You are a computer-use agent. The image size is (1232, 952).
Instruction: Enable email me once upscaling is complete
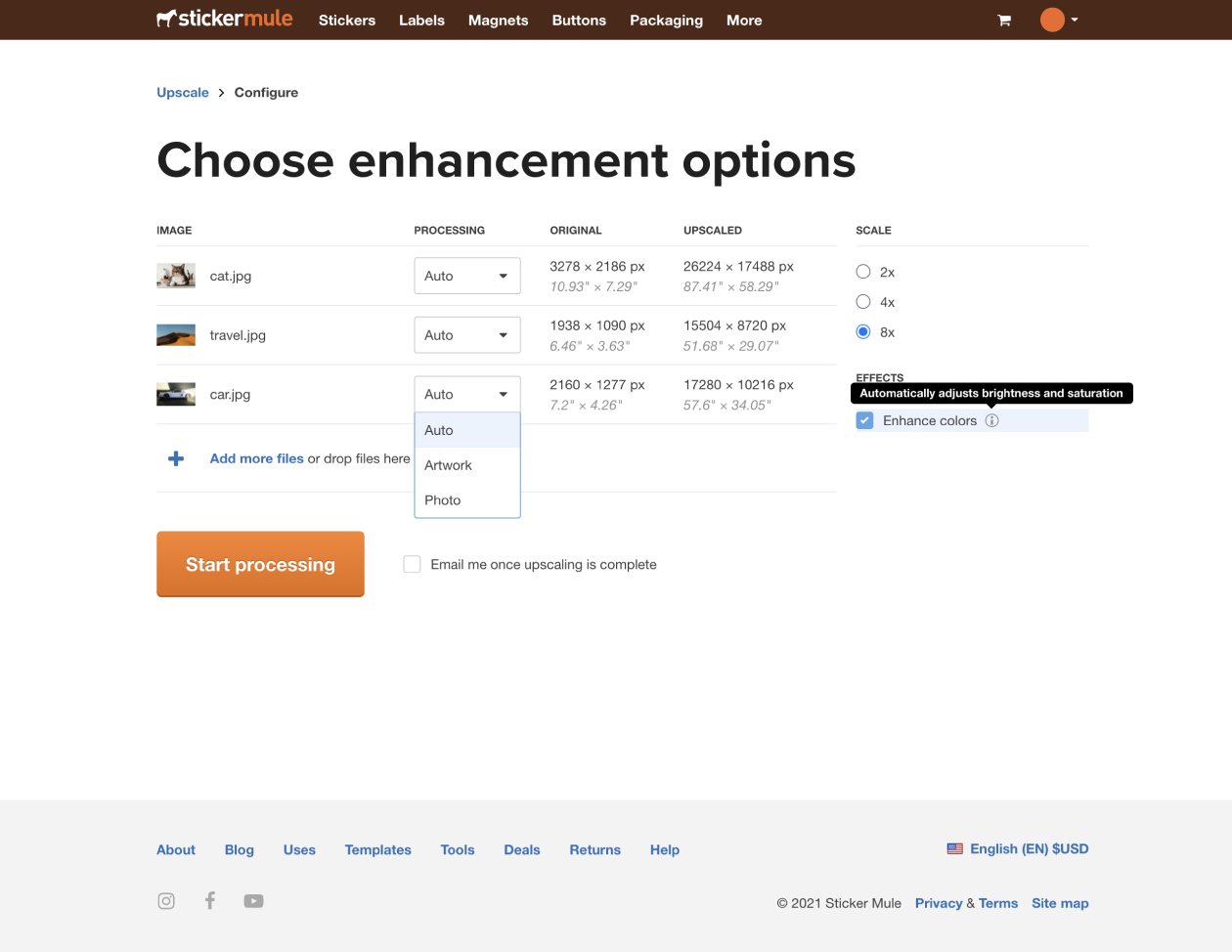pyautogui.click(x=412, y=564)
